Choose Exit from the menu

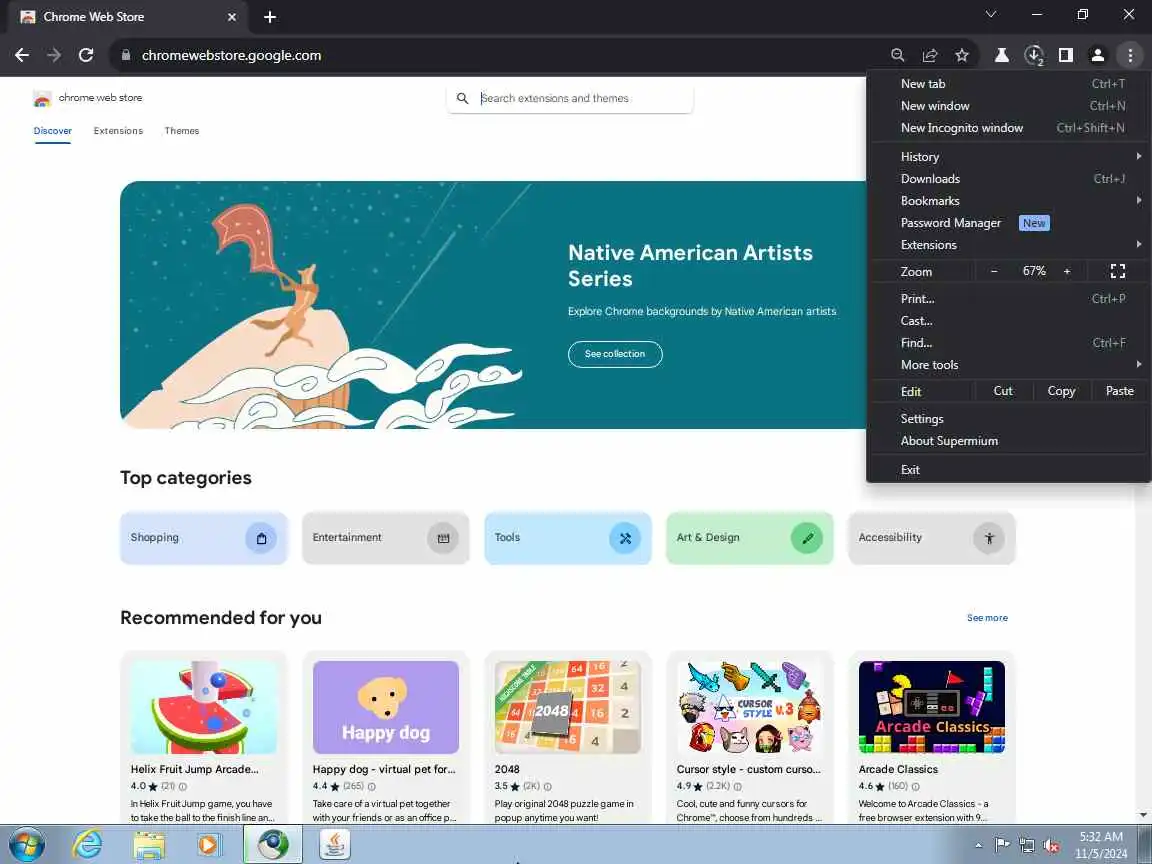[x=1009, y=469]
